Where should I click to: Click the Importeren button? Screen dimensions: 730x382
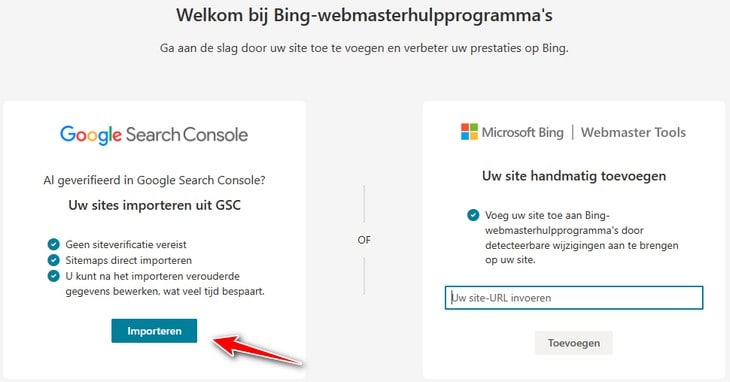[154, 331]
